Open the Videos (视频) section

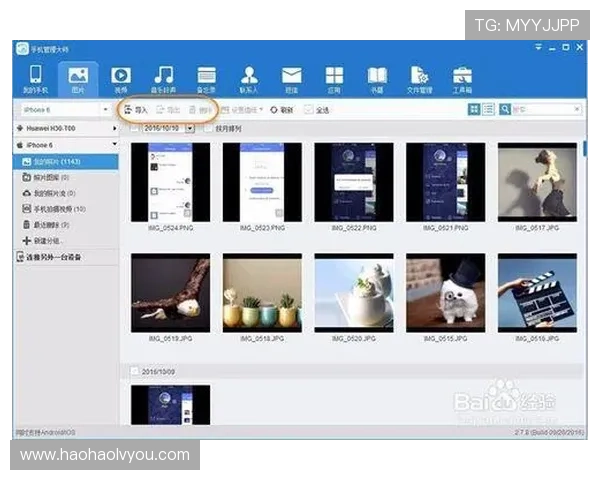click(x=121, y=78)
